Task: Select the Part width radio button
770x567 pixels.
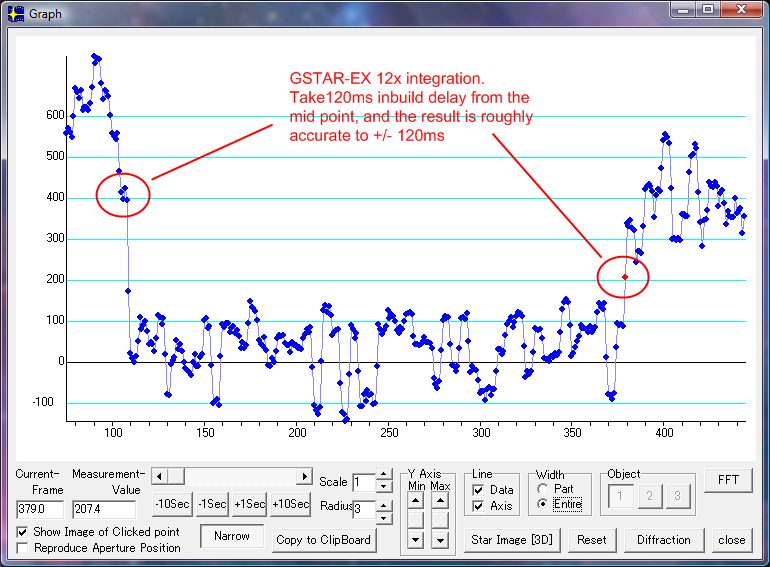Action: click(543, 489)
